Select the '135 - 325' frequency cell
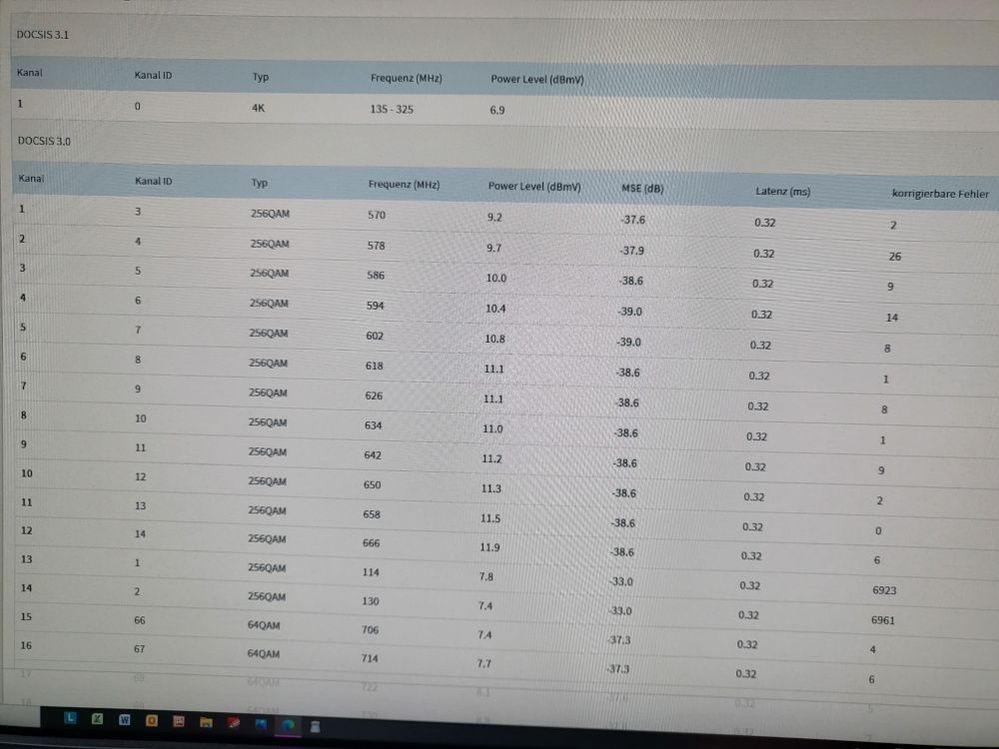The image size is (999, 749). (391, 109)
